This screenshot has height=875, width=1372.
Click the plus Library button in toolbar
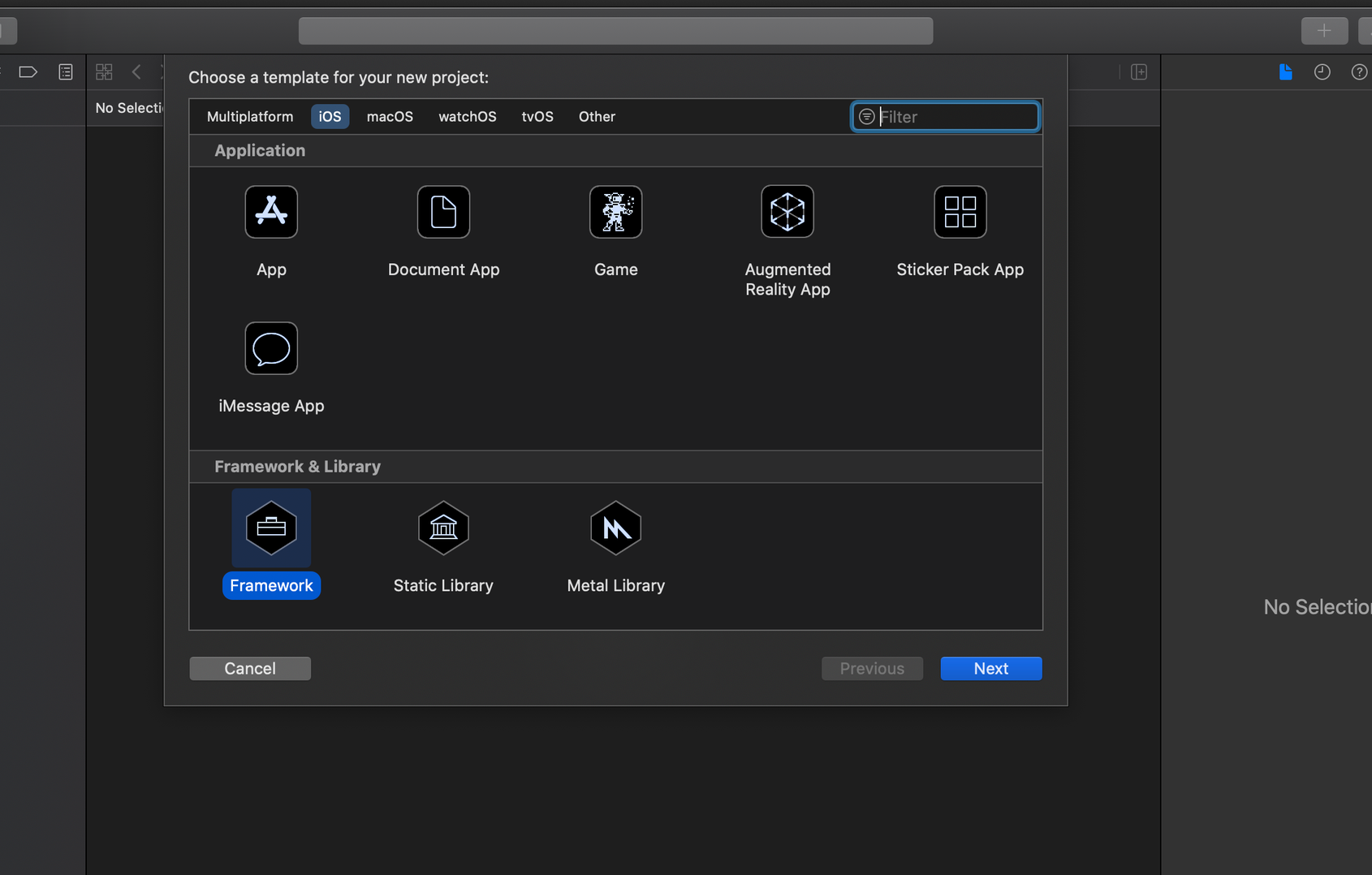pyautogui.click(x=1324, y=31)
